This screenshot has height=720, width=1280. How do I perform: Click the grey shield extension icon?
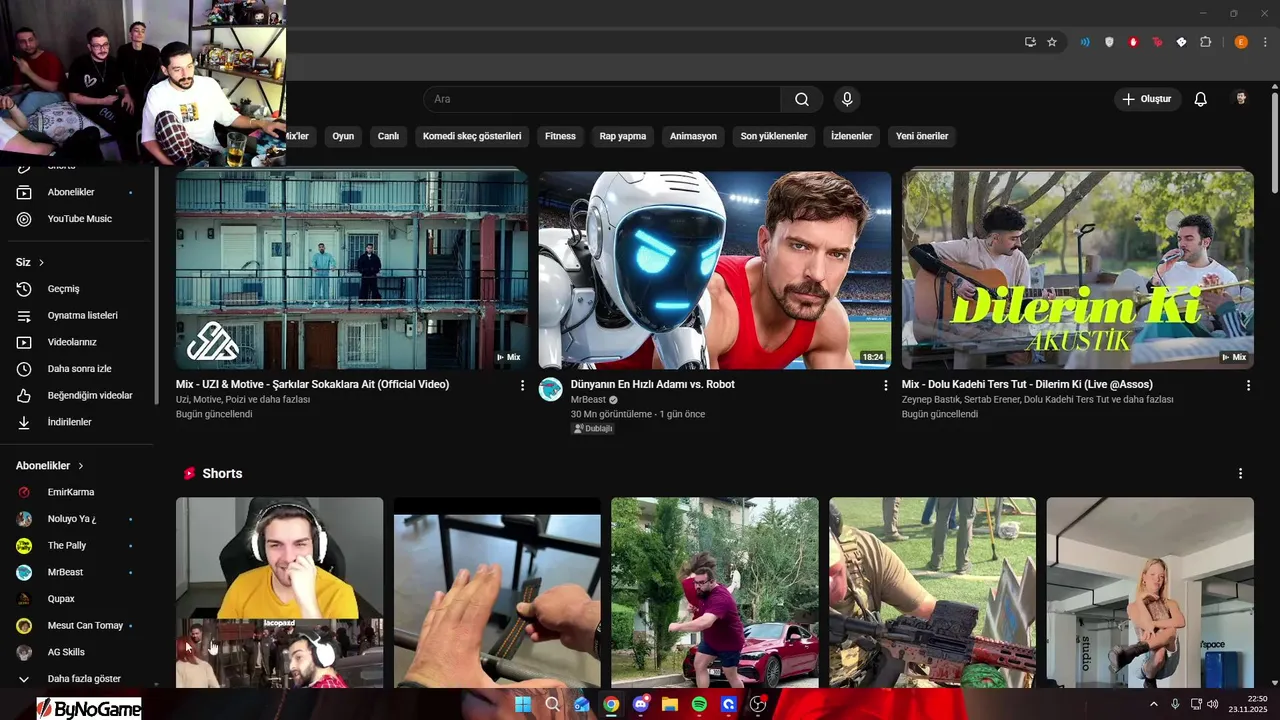1109,42
